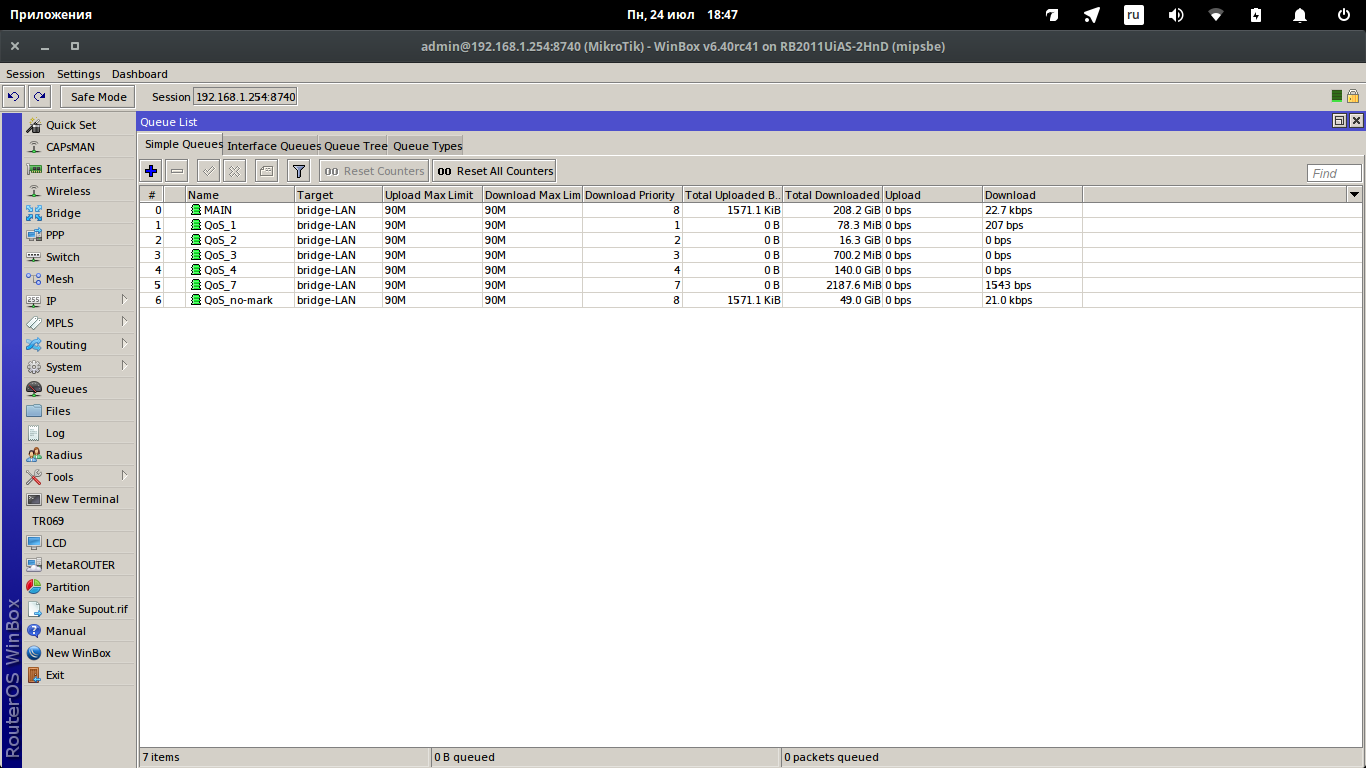Disable selected queue with cross icon
The height and width of the screenshot is (768, 1366).
point(234,171)
